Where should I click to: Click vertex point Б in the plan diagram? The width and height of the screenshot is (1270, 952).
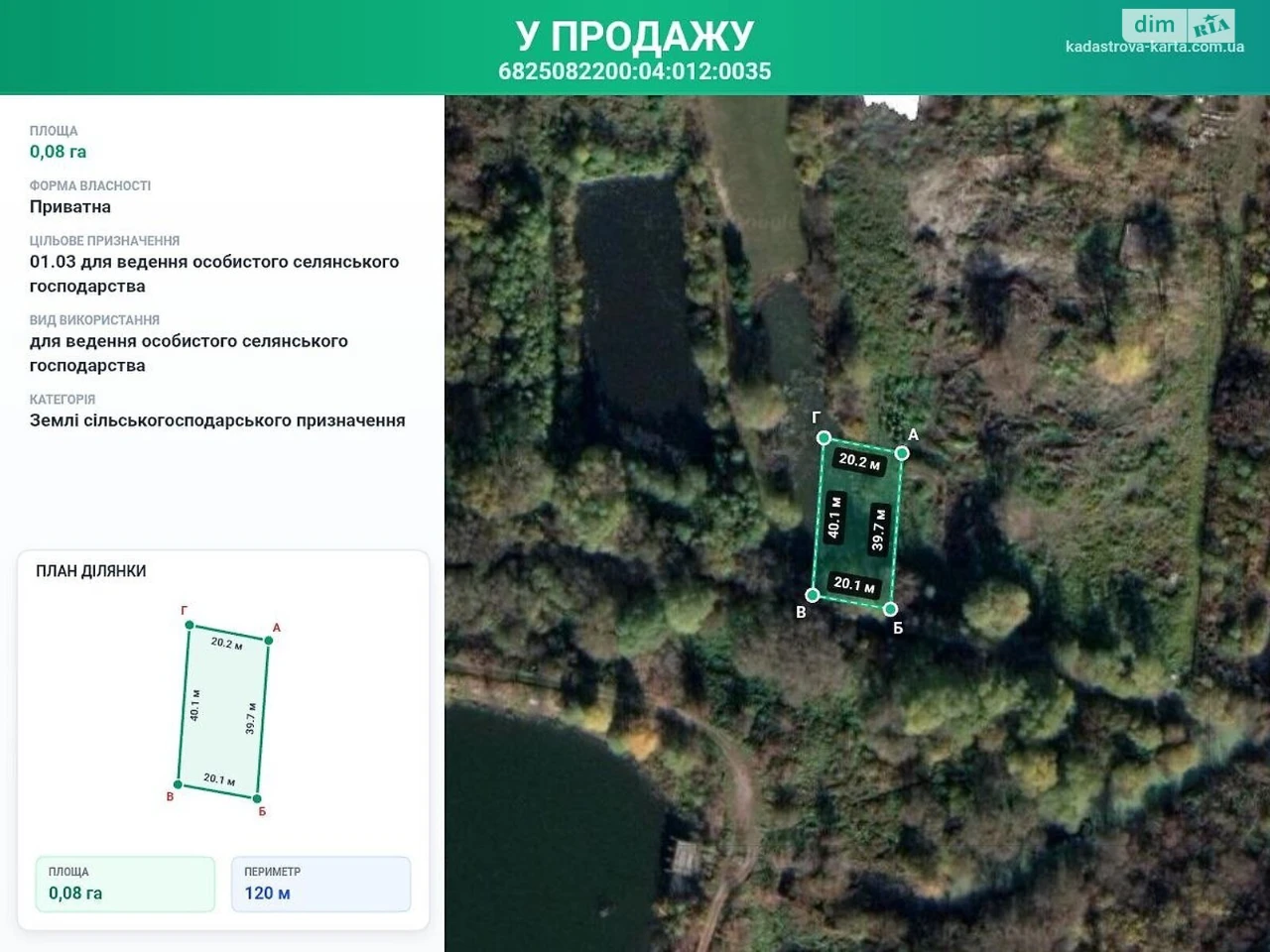point(257,798)
